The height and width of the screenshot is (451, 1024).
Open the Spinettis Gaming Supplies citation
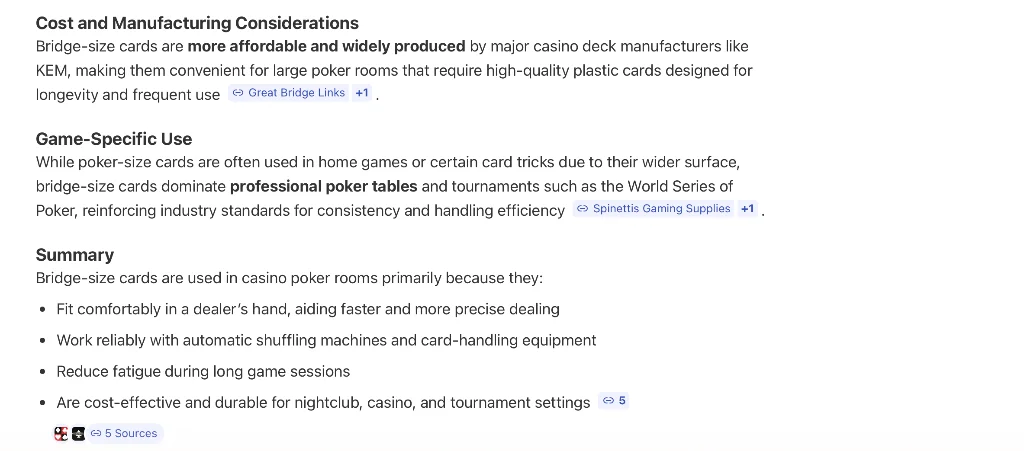(654, 209)
